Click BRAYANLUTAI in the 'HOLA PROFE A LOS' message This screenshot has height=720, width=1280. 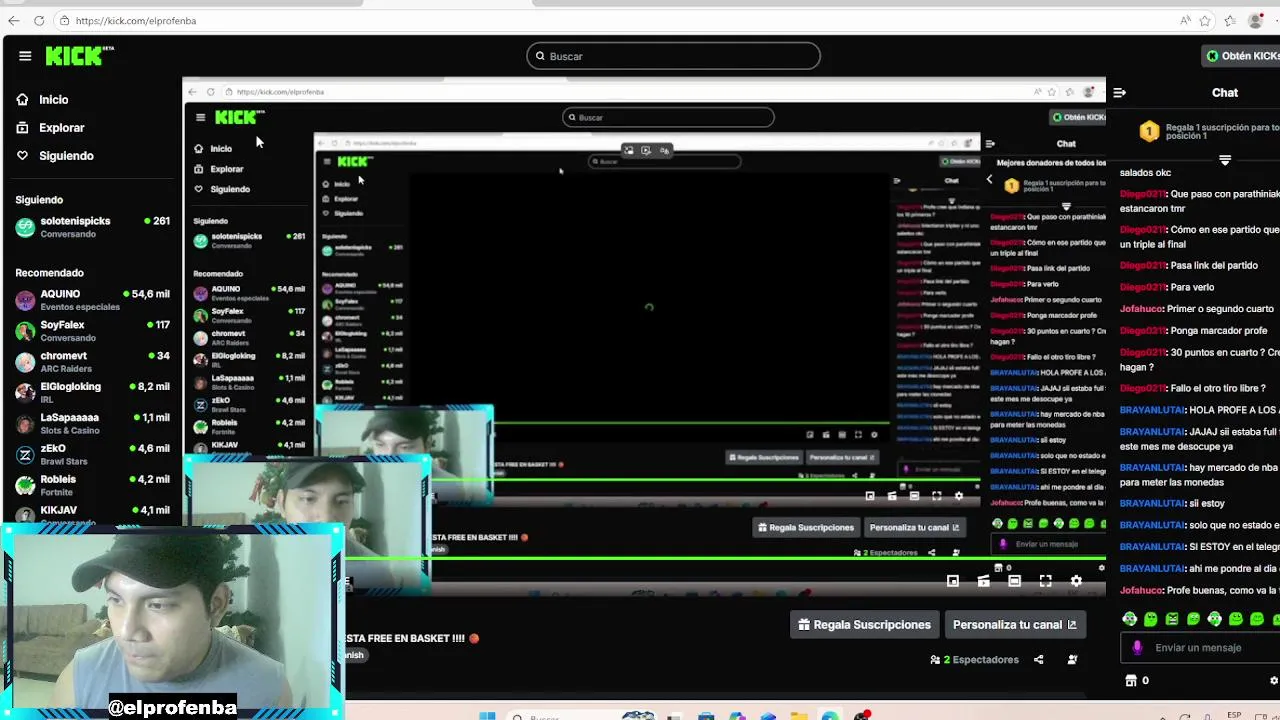[1153, 410]
